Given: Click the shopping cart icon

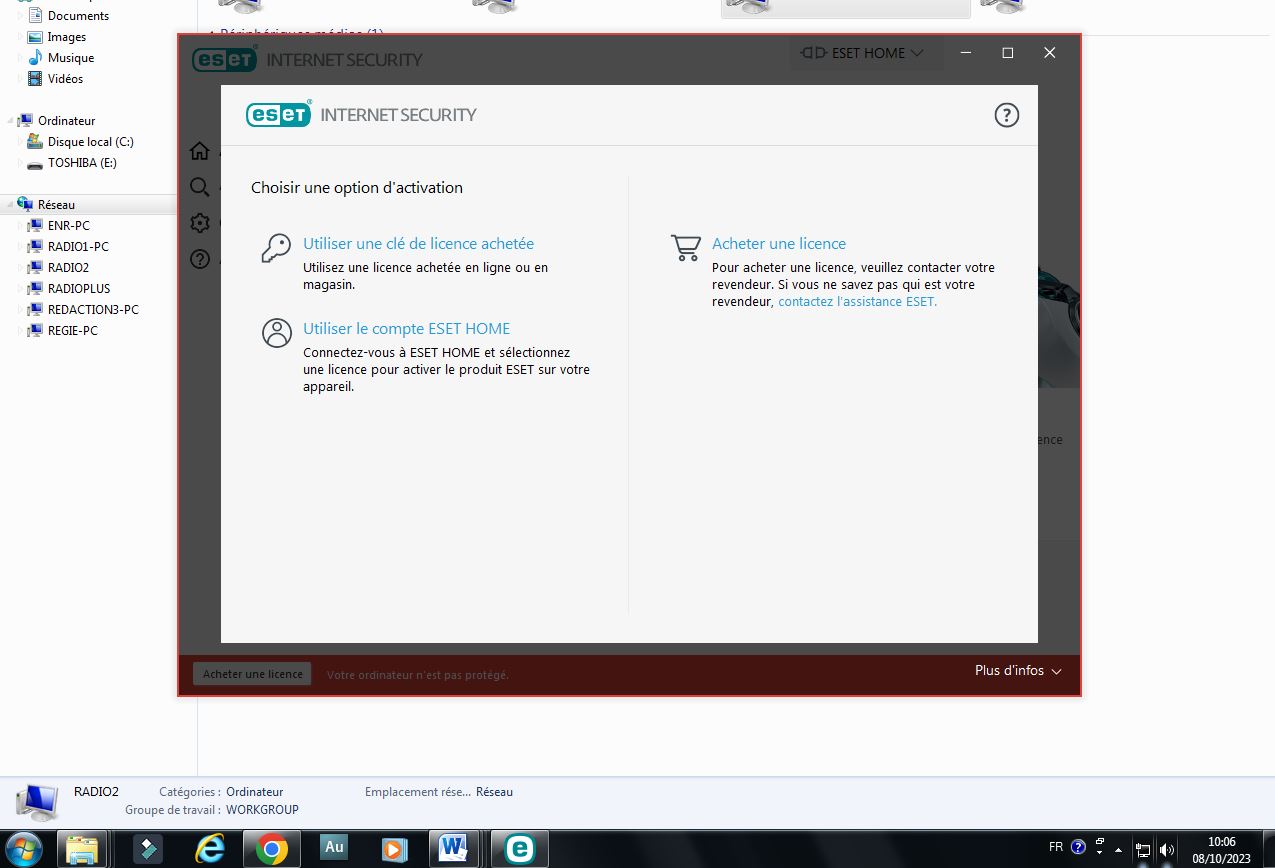Looking at the screenshot, I should click(685, 248).
